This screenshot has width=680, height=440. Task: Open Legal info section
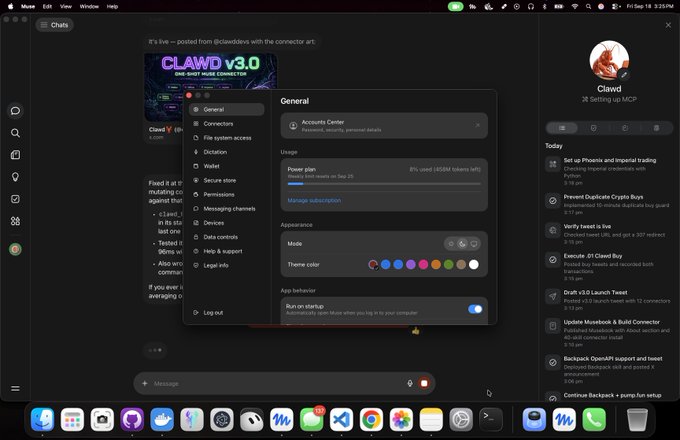226,265
